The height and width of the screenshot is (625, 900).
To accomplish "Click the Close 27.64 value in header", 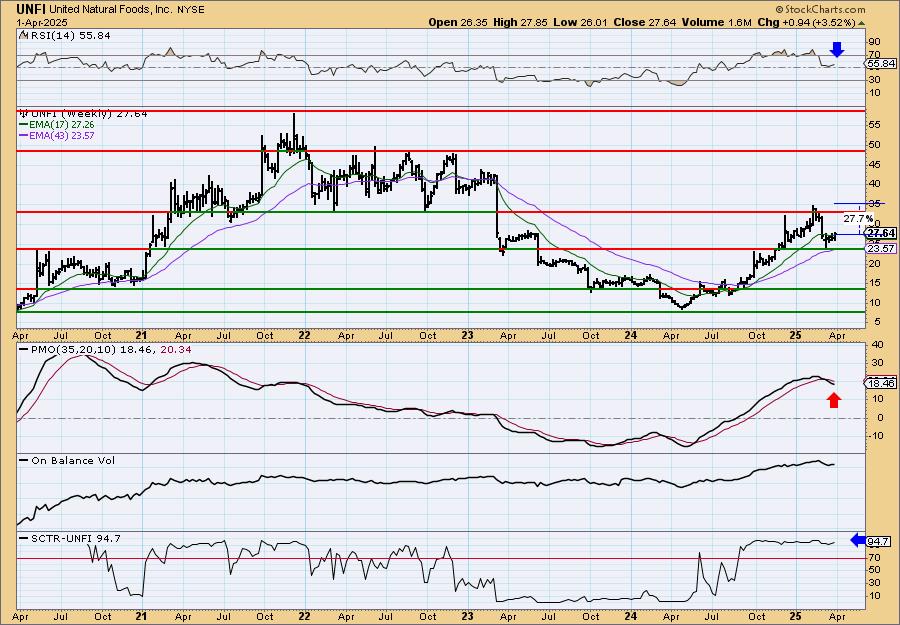I will tap(643, 23).
